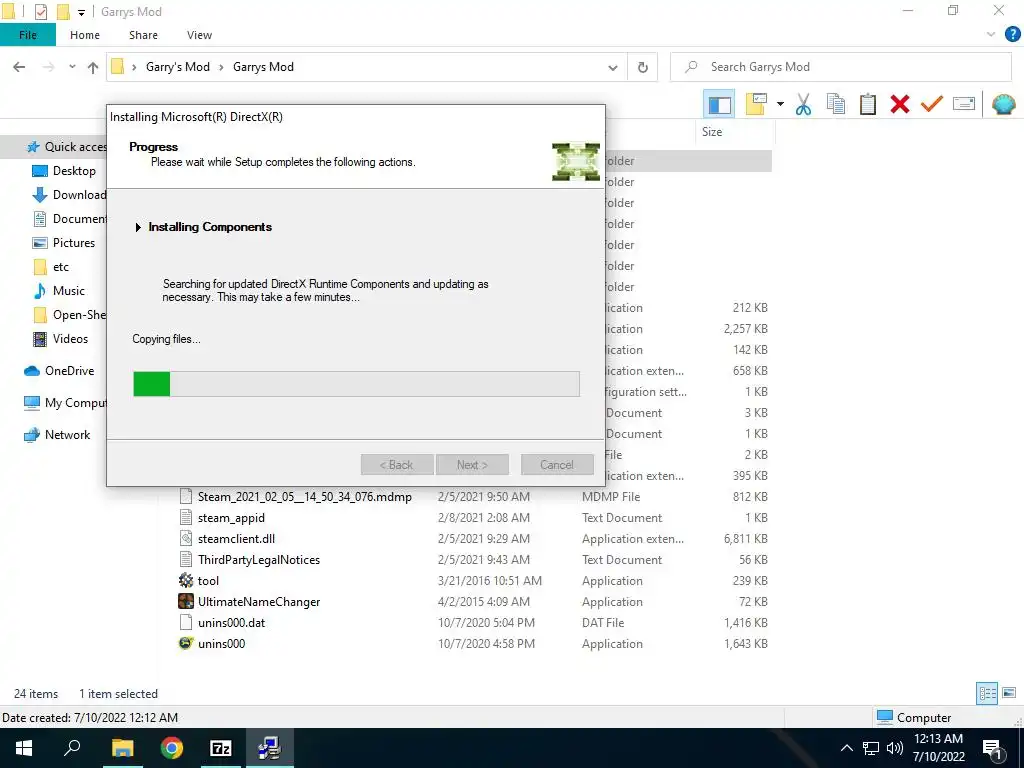Click Garry's Mod in the address breadcrumb

click(178, 67)
